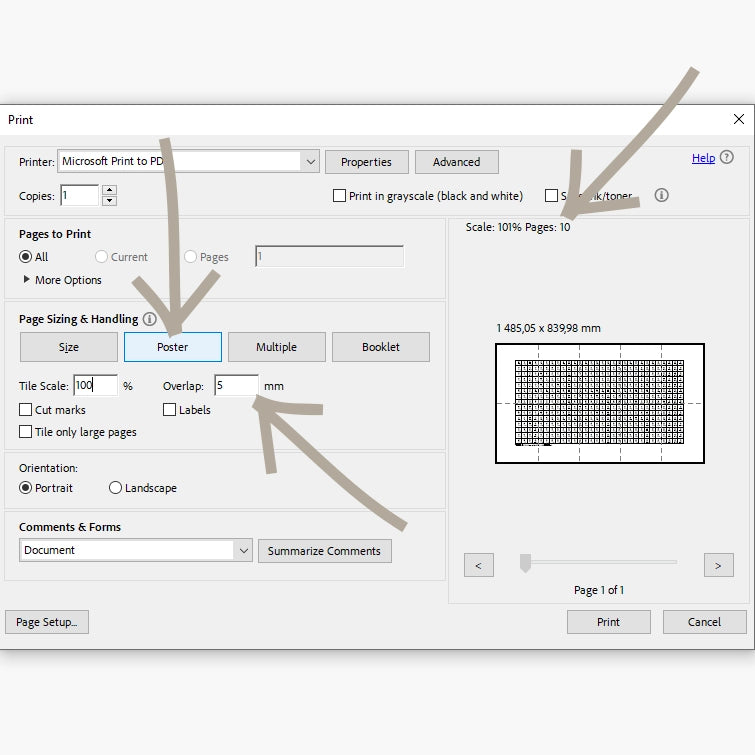Click the Print button
755x755 pixels.
coord(608,621)
